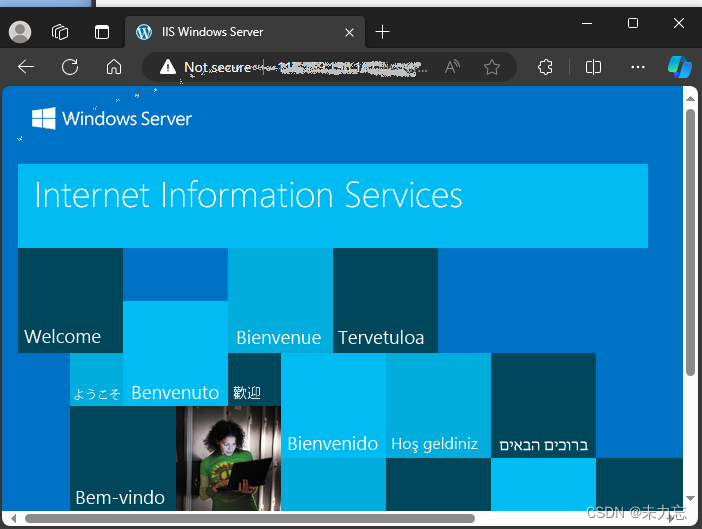The image size is (702, 529).
Task: Click the ようこそ tile
Action: point(96,380)
